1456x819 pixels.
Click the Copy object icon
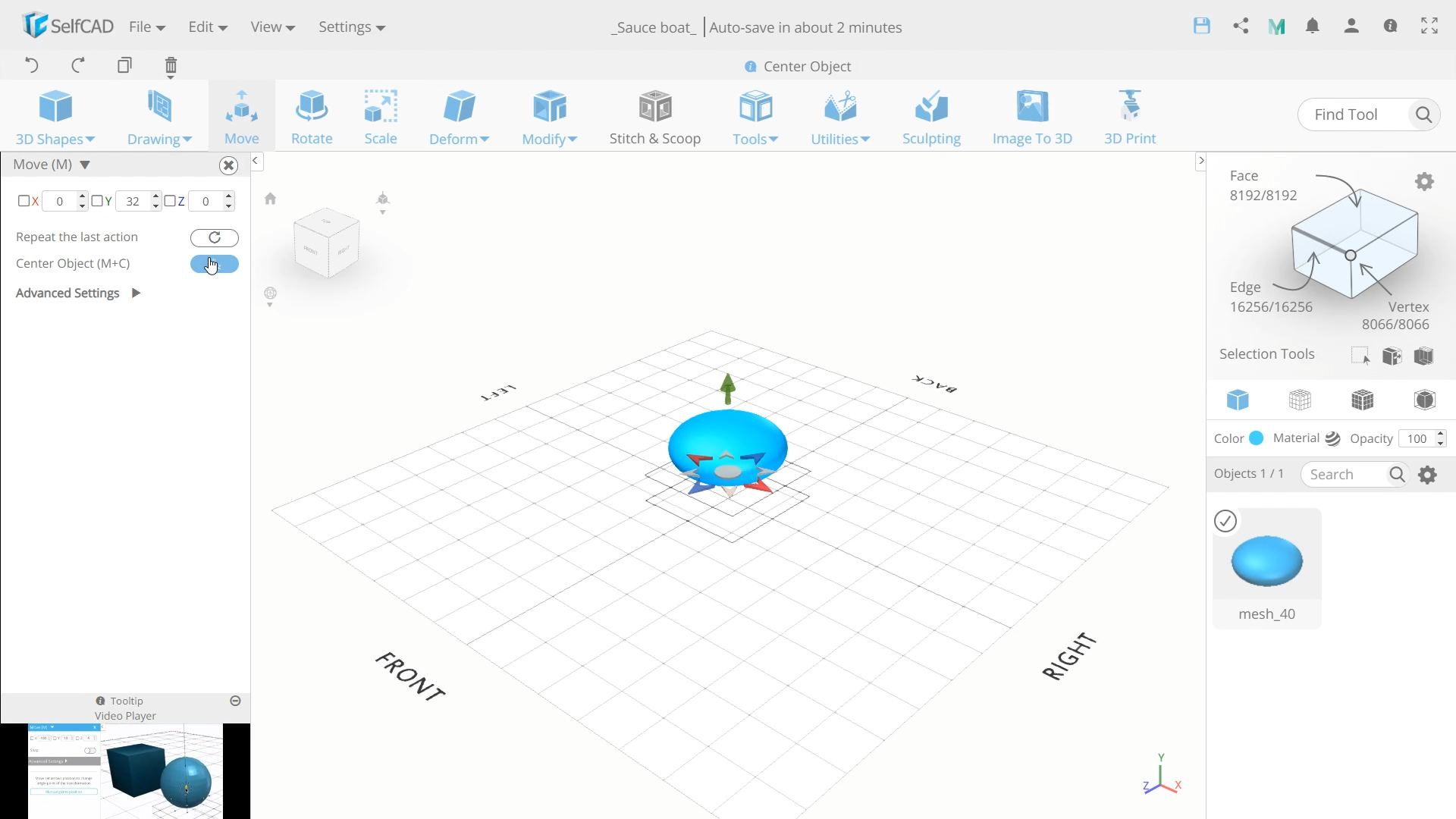point(124,65)
